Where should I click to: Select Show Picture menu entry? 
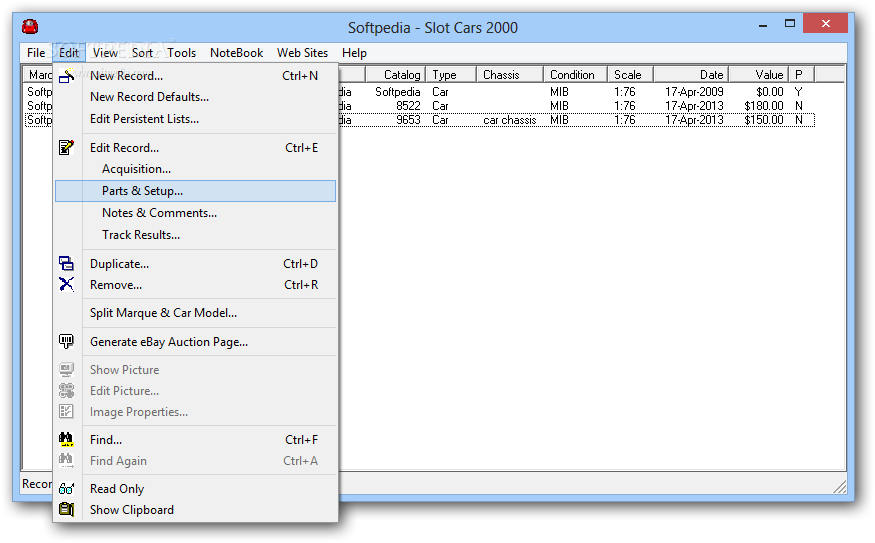click(195, 369)
